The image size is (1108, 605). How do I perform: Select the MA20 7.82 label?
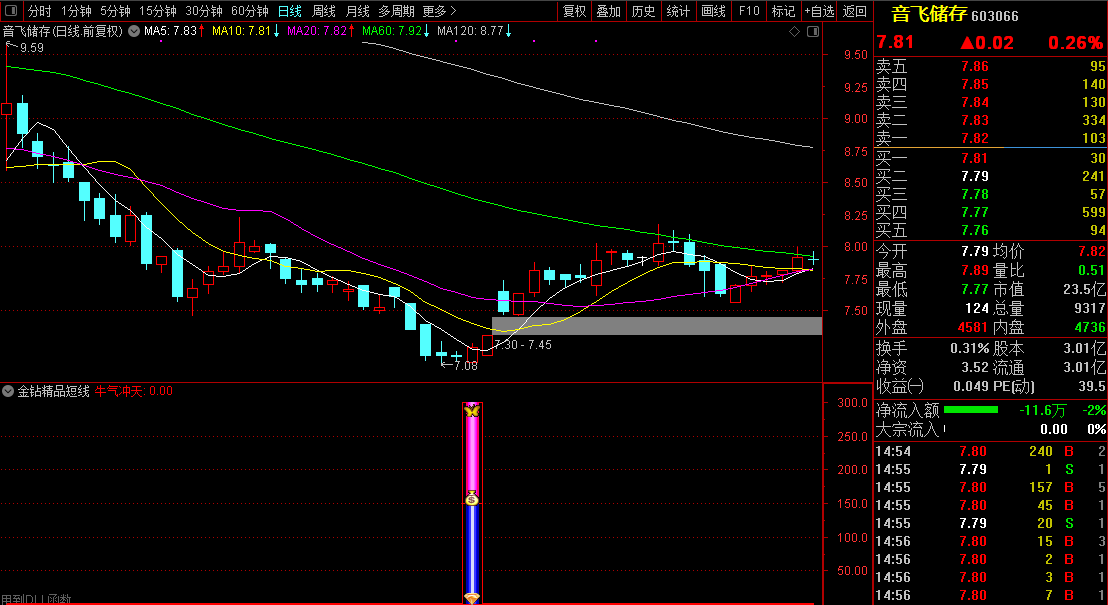click(x=321, y=31)
